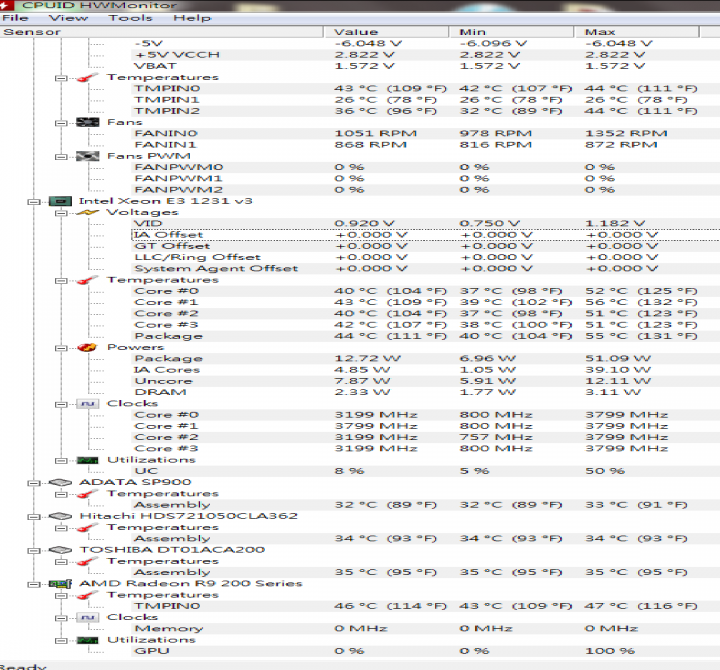Click the TOSHIBA DT01ACA200 drive icon
Image resolution: width=720 pixels, height=670 pixels.
click(60, 550)
